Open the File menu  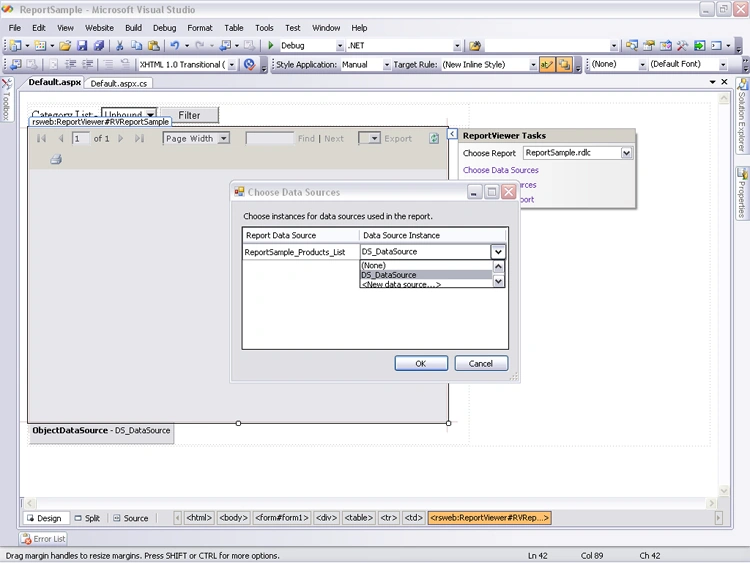click(x=15, y=28)
